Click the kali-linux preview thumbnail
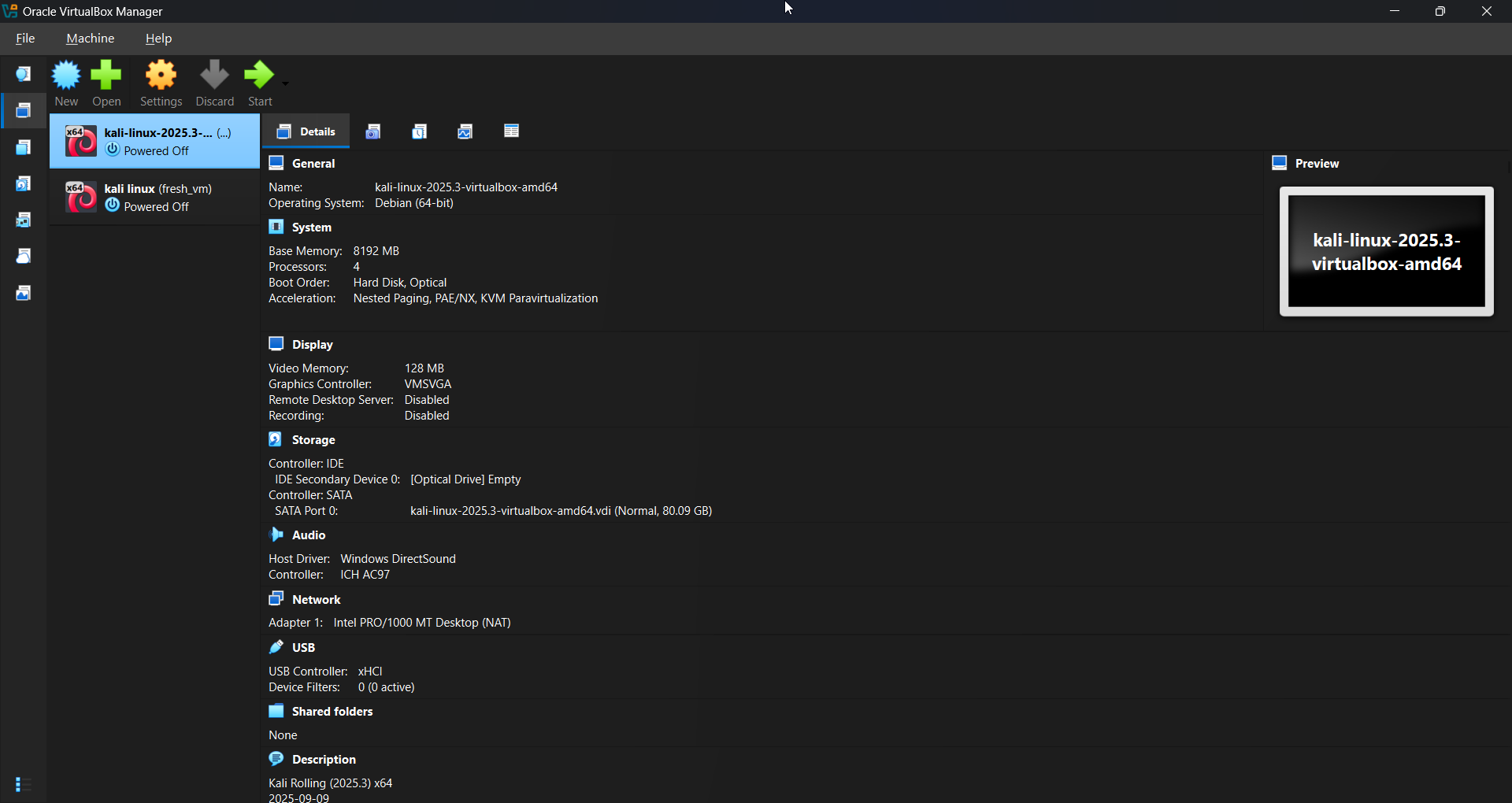This screenshot has height=803, width=1512. click(1386, 251)
